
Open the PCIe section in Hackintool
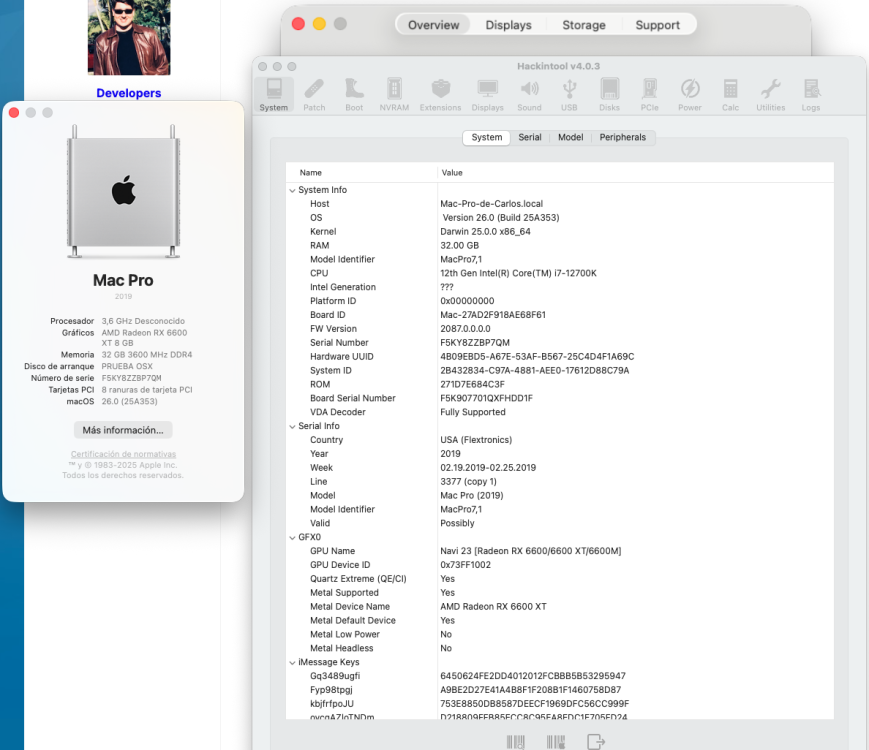click(x=650, y=95)
